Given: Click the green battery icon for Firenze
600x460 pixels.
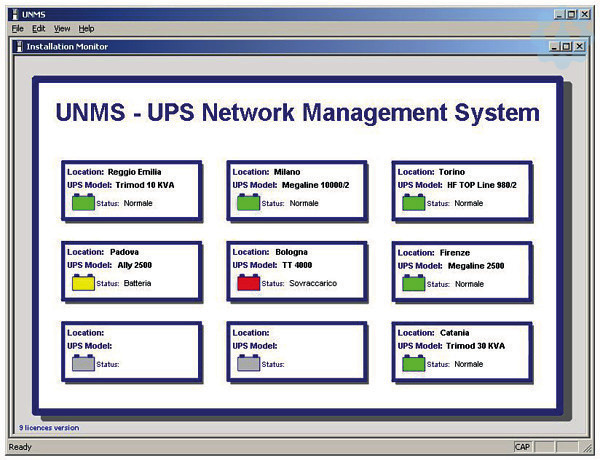Looking at the screenshot, I should [x=414, y=283].
